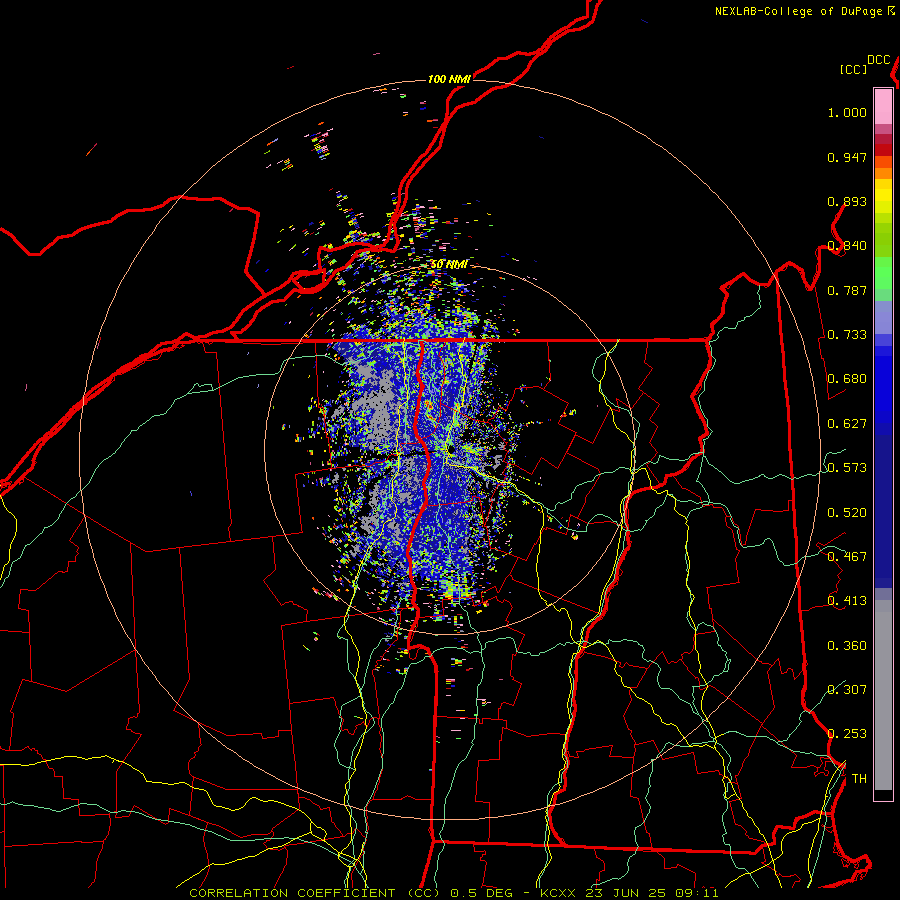Pick the red segment of color scale
900x900 pixels.
883,150
